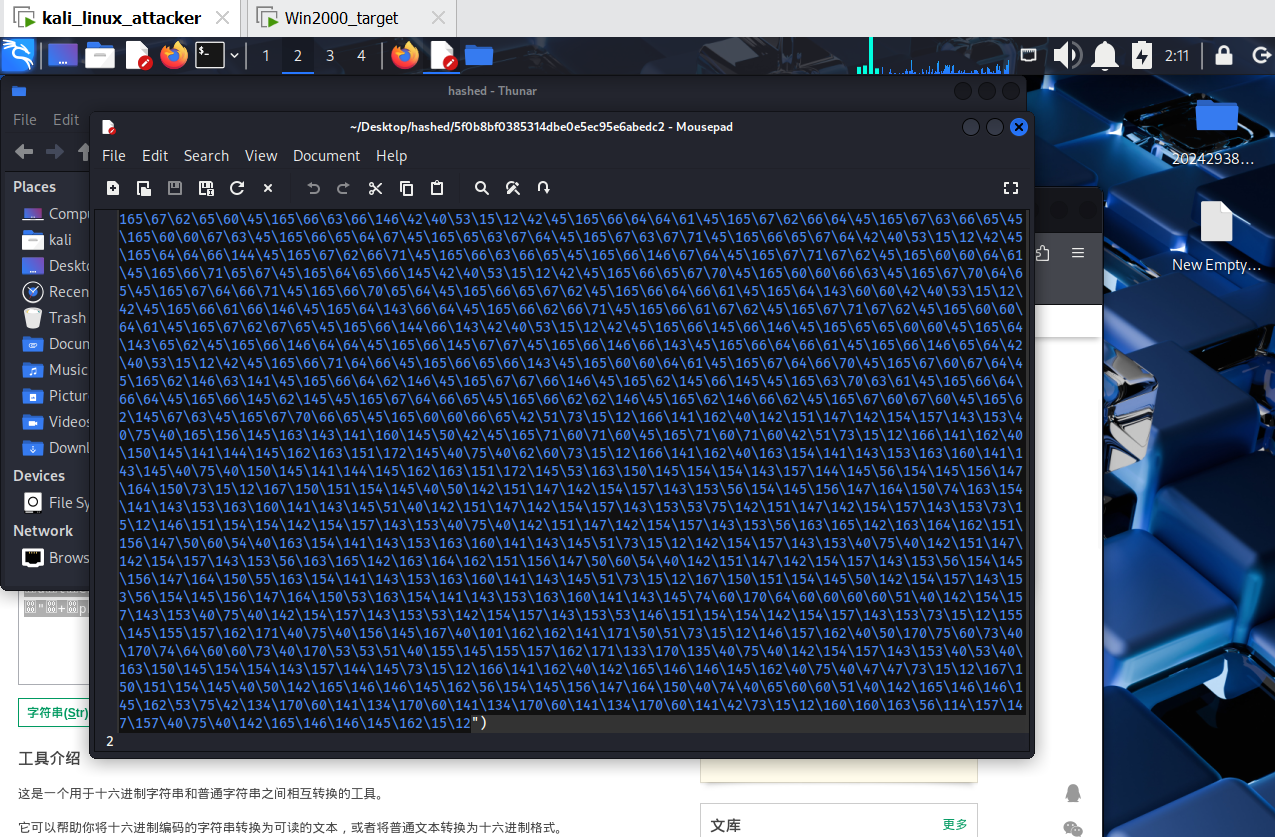Viewport: 1275px width, 837px height.
Task: Switch to workspace 4
Action: click(362, 55)
